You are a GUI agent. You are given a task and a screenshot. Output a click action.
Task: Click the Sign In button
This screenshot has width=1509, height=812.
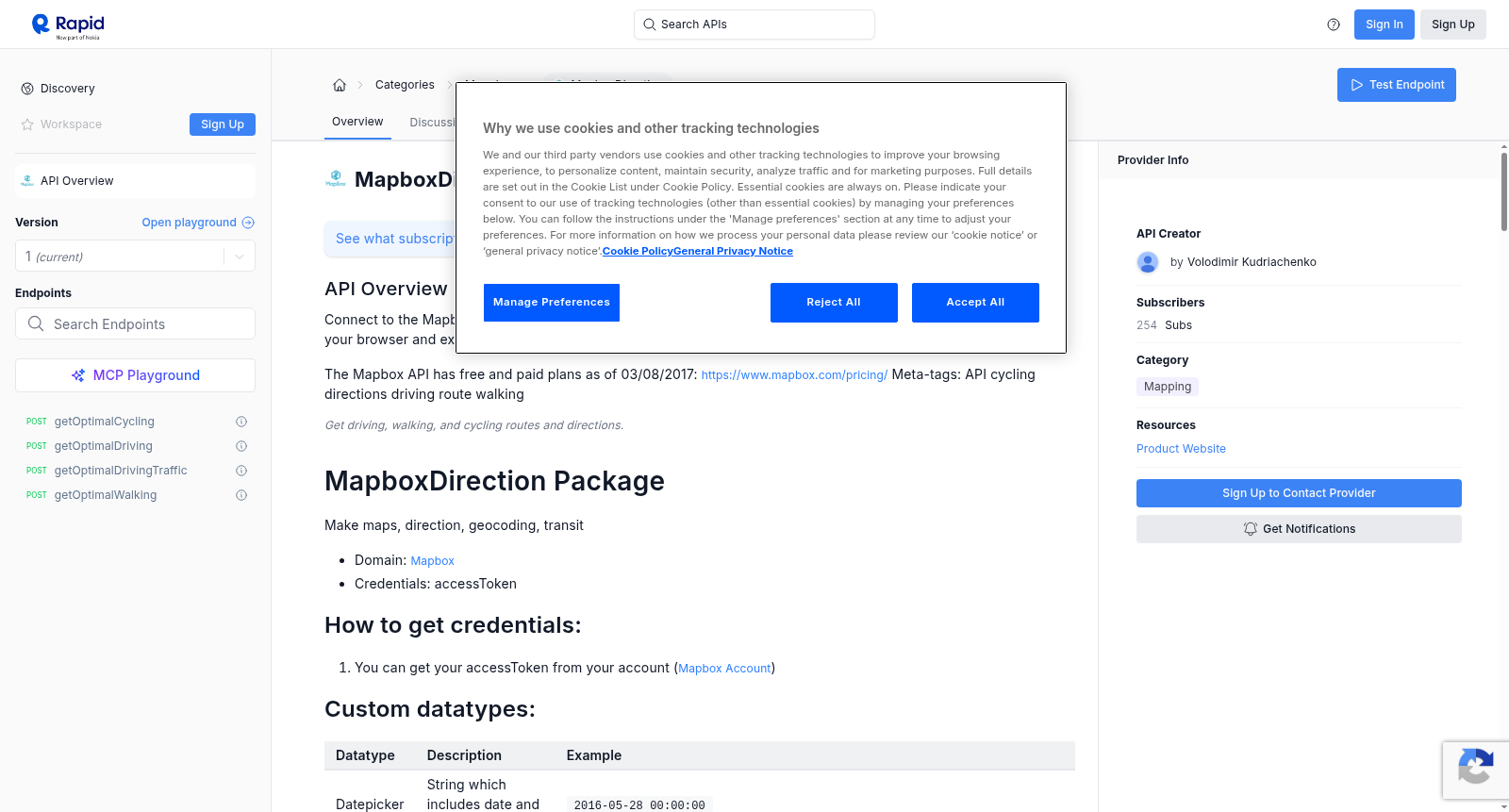(1385, 25)
